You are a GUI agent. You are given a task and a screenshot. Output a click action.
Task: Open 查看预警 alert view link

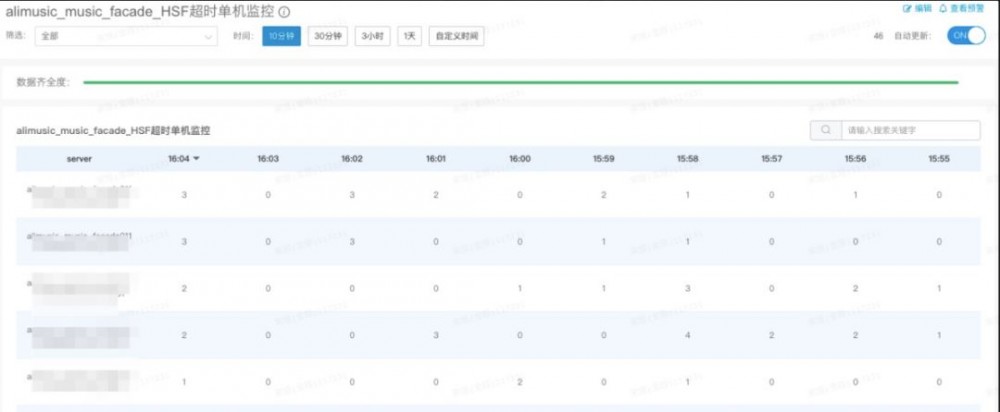tap(961, 9)
